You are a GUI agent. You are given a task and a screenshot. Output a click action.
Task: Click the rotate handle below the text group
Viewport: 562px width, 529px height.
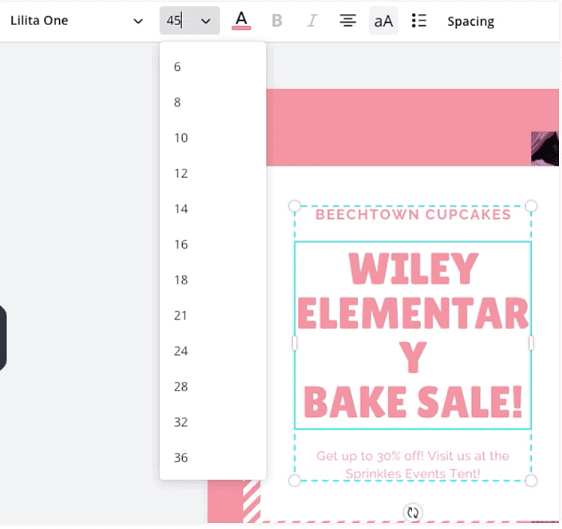tap(413, 513)
